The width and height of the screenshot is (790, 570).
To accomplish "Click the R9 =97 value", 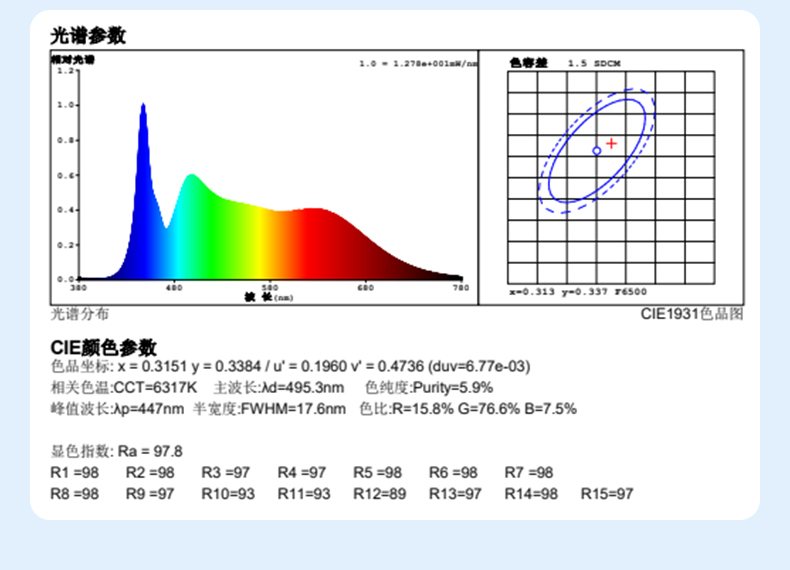I will click(x=151, y=494).
